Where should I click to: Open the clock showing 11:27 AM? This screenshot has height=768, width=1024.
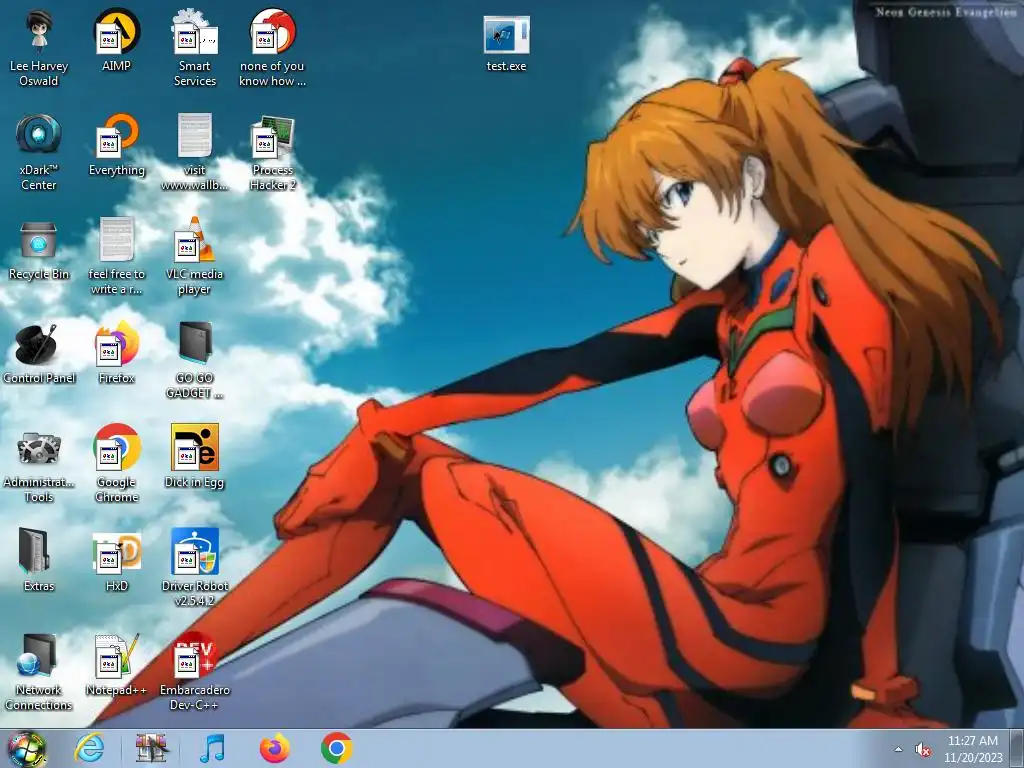click(x=973, y=749)
